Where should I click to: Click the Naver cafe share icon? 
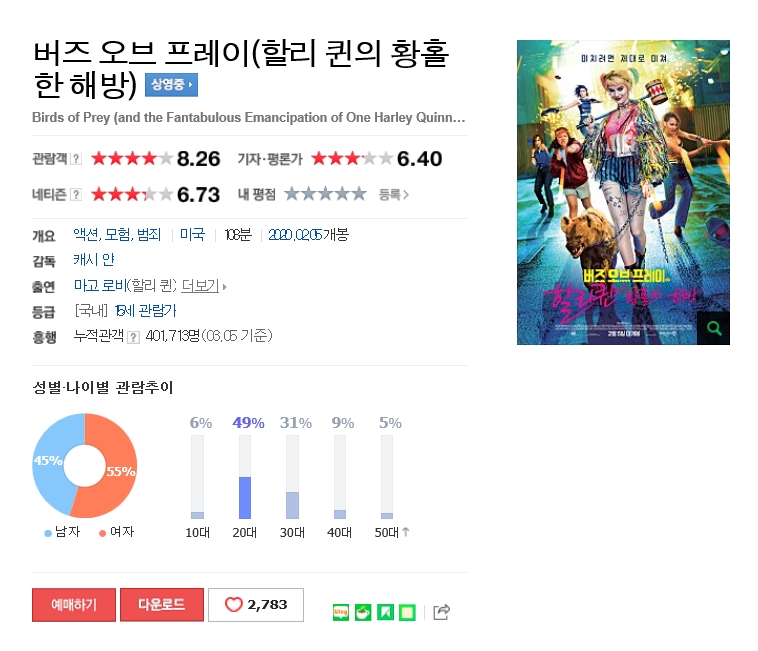(363, 612)
